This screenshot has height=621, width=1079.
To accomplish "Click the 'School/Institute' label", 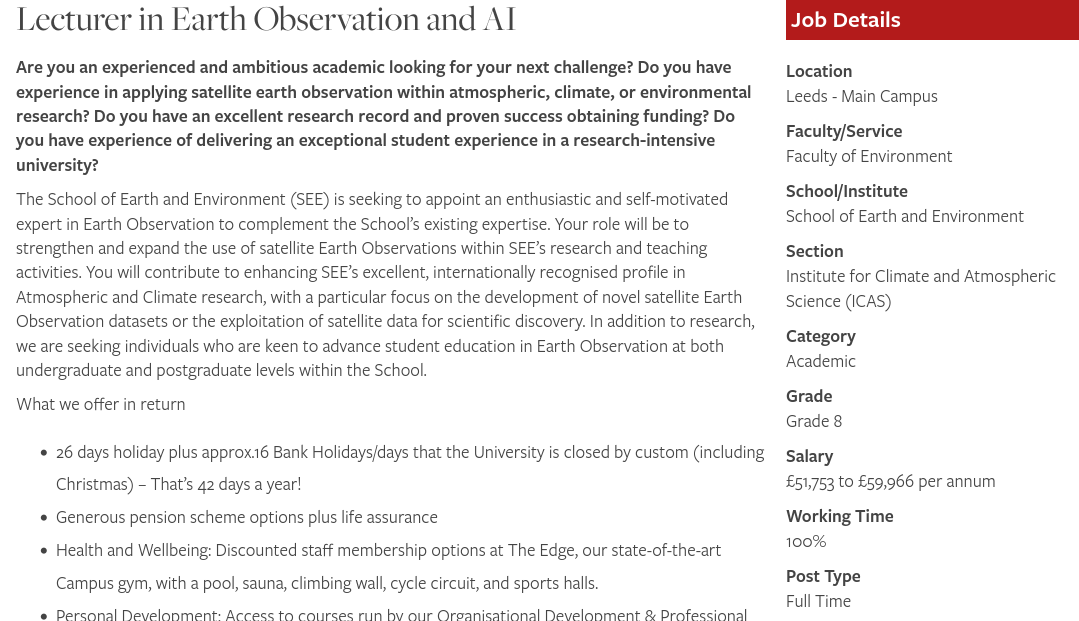I will [846, 191].
